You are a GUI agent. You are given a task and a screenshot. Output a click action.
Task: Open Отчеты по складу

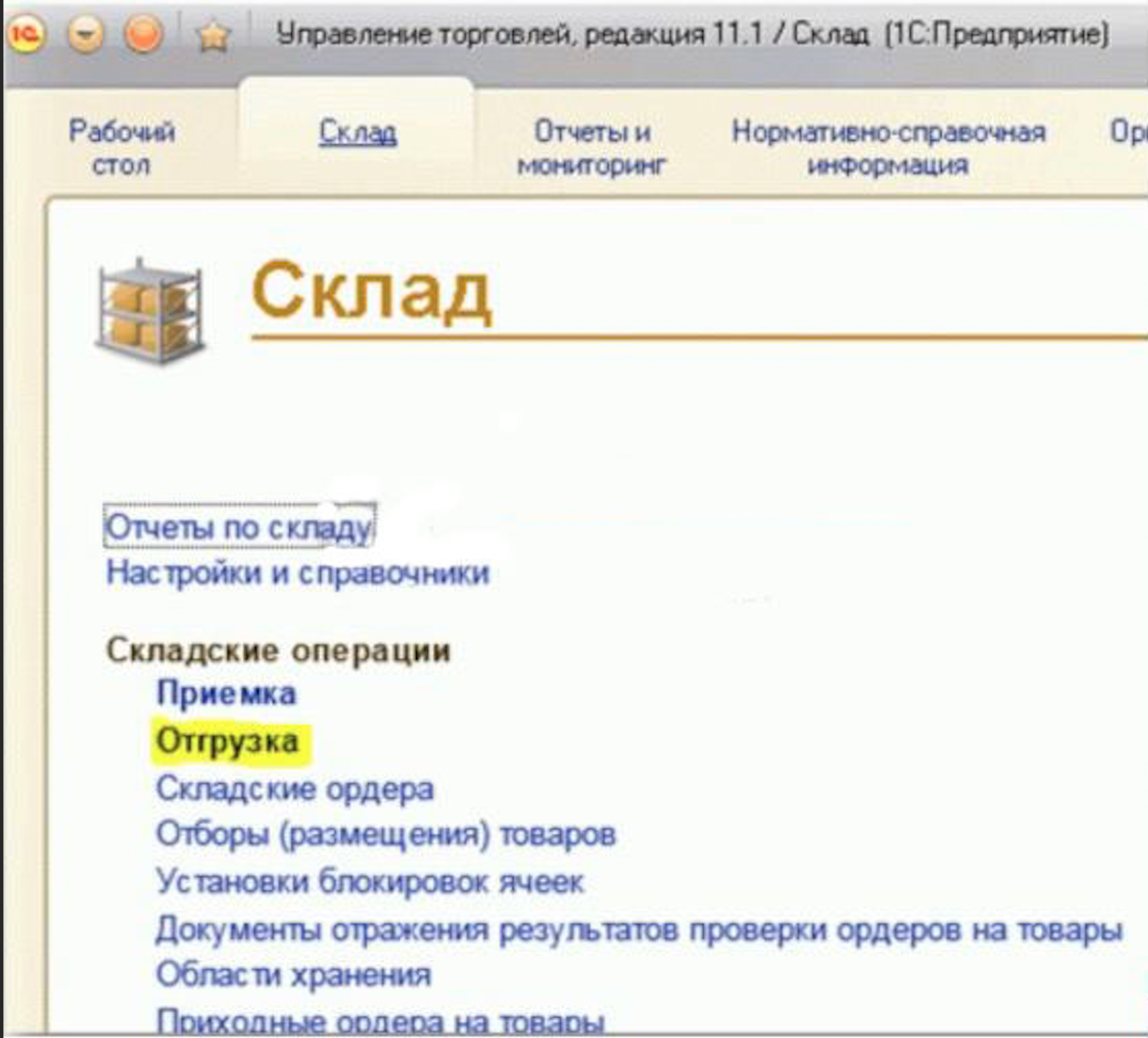click(x=238, y=529)
